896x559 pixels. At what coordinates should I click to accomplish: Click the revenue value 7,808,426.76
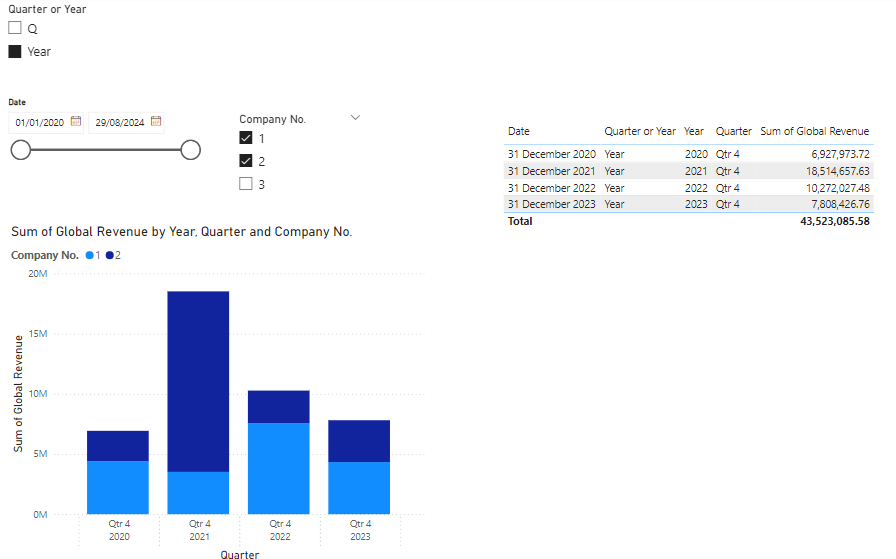coord(840,204)
